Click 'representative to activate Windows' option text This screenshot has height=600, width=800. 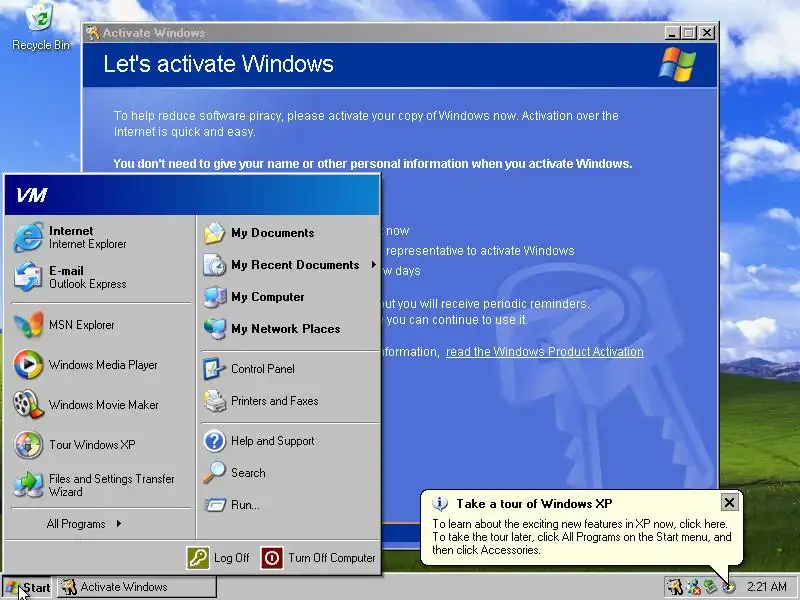tap(480, 251)
